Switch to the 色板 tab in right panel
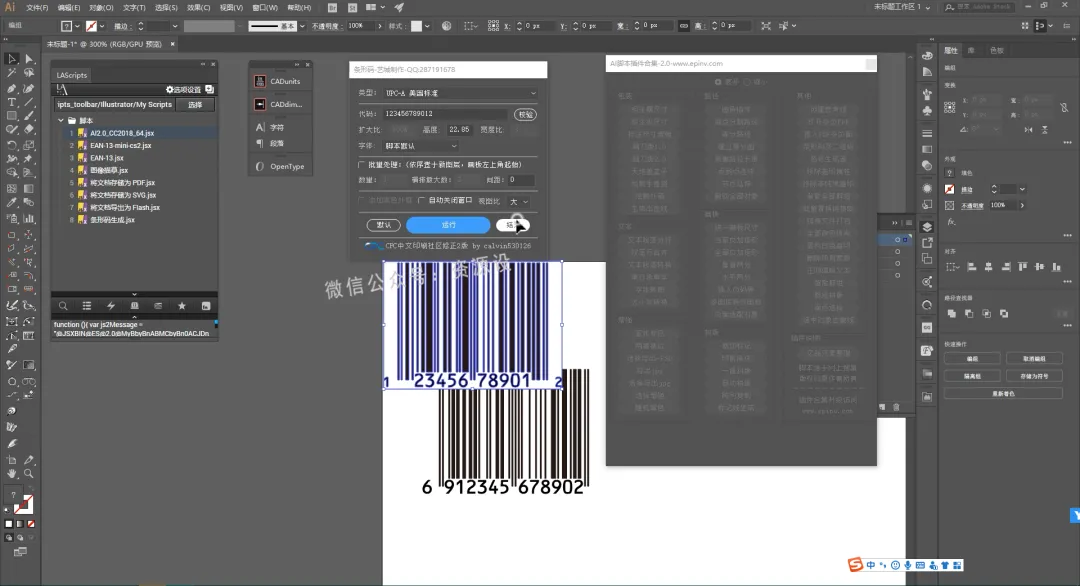 [996, 50]
